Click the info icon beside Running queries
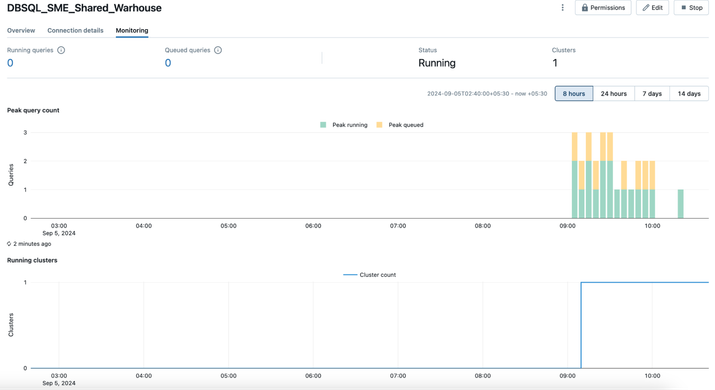This screenshot has width=715, height=390. [x=61, y=50]
